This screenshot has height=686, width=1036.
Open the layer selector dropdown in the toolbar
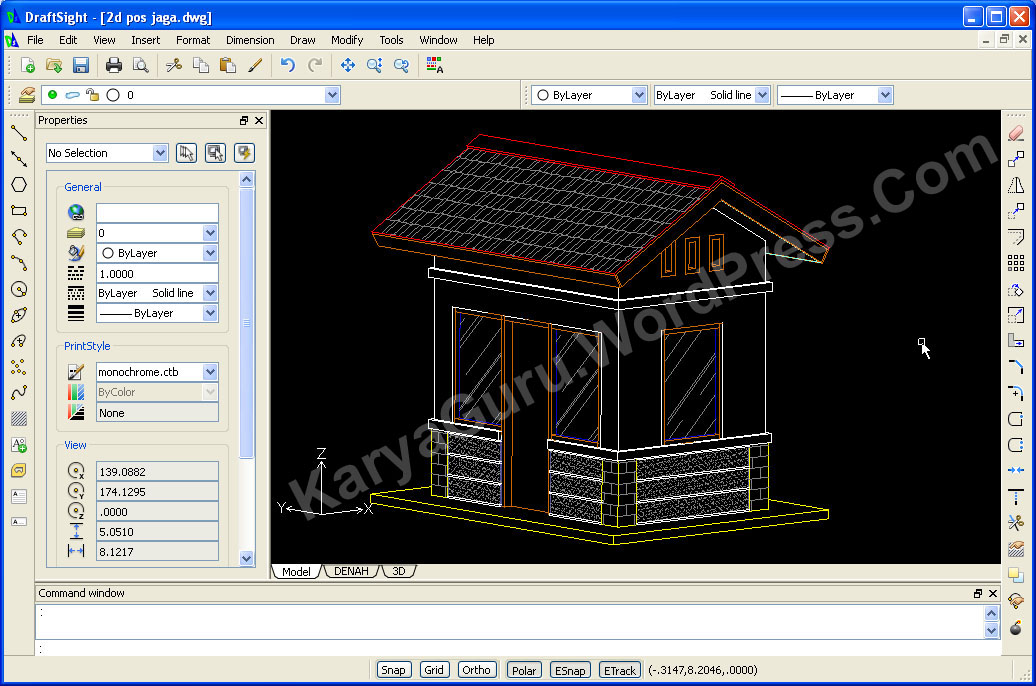pos(332,95)
